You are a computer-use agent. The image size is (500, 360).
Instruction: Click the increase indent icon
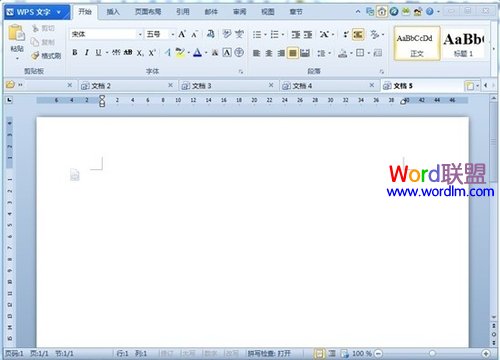click(308, 34)
